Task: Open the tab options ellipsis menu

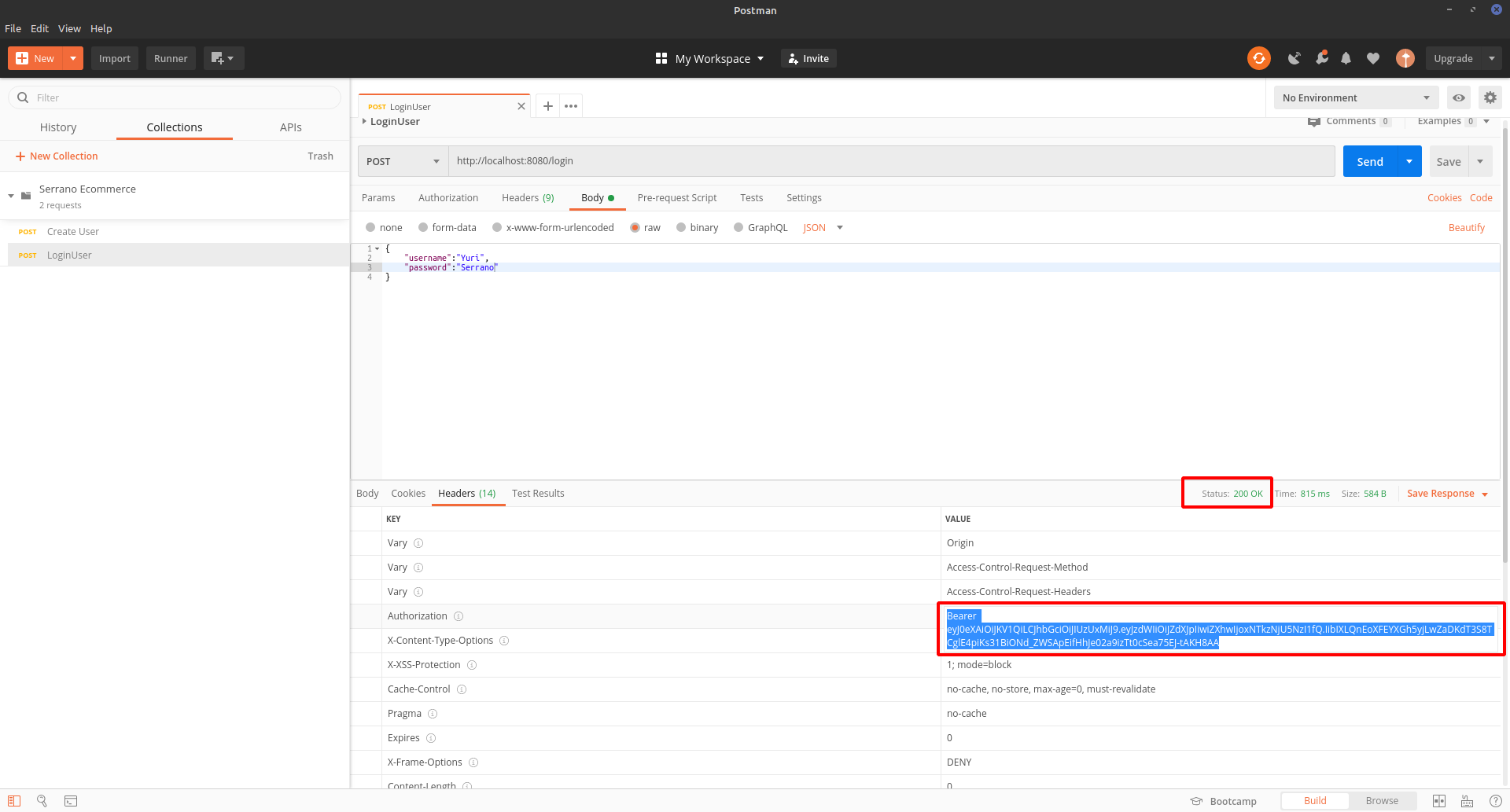Action: point(571,106)
